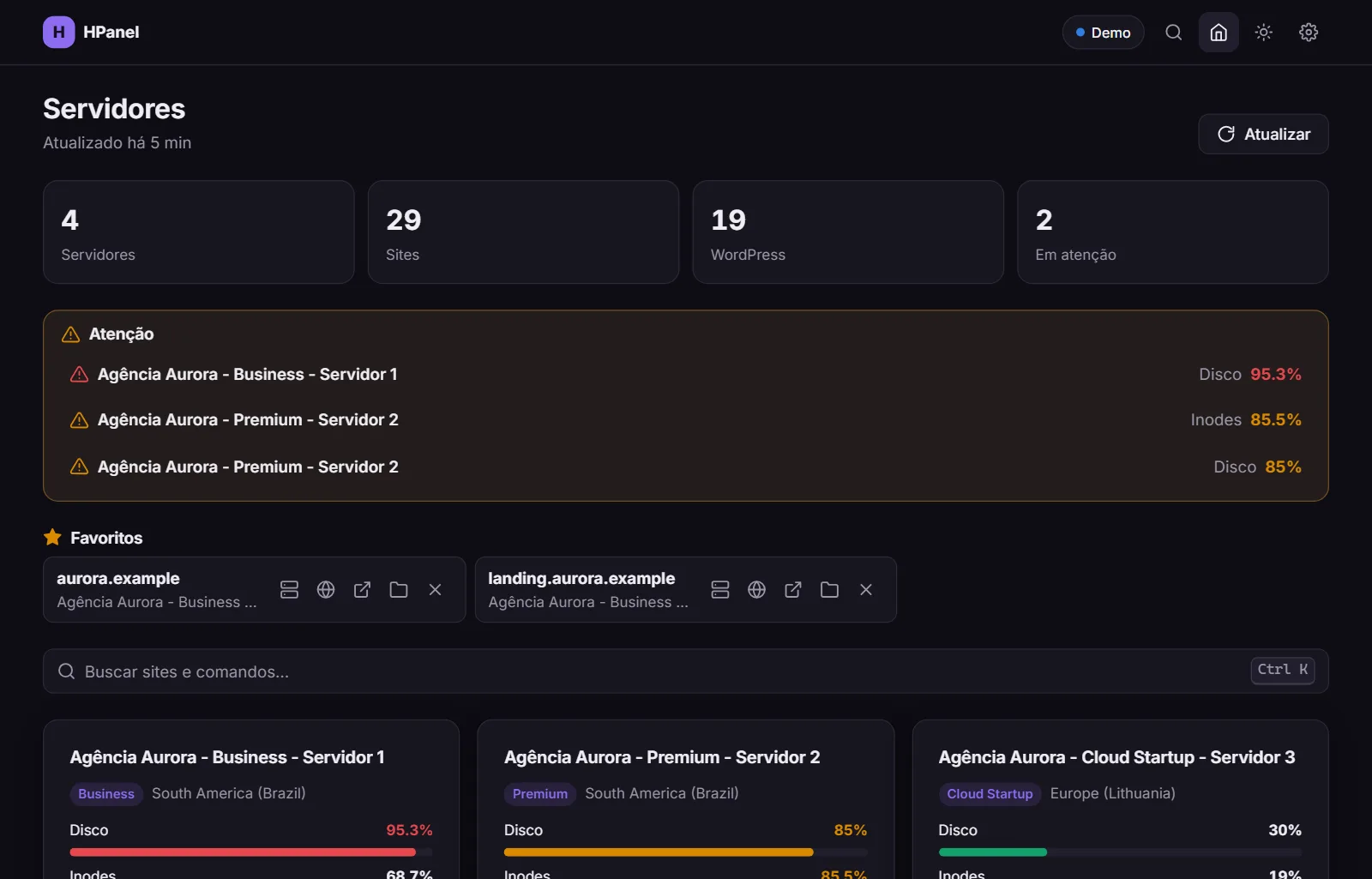Click the Atualizado há 5 min text
Image resolution: width=1372 pixels, height=879 pixels.
click(x=117, y=143)
